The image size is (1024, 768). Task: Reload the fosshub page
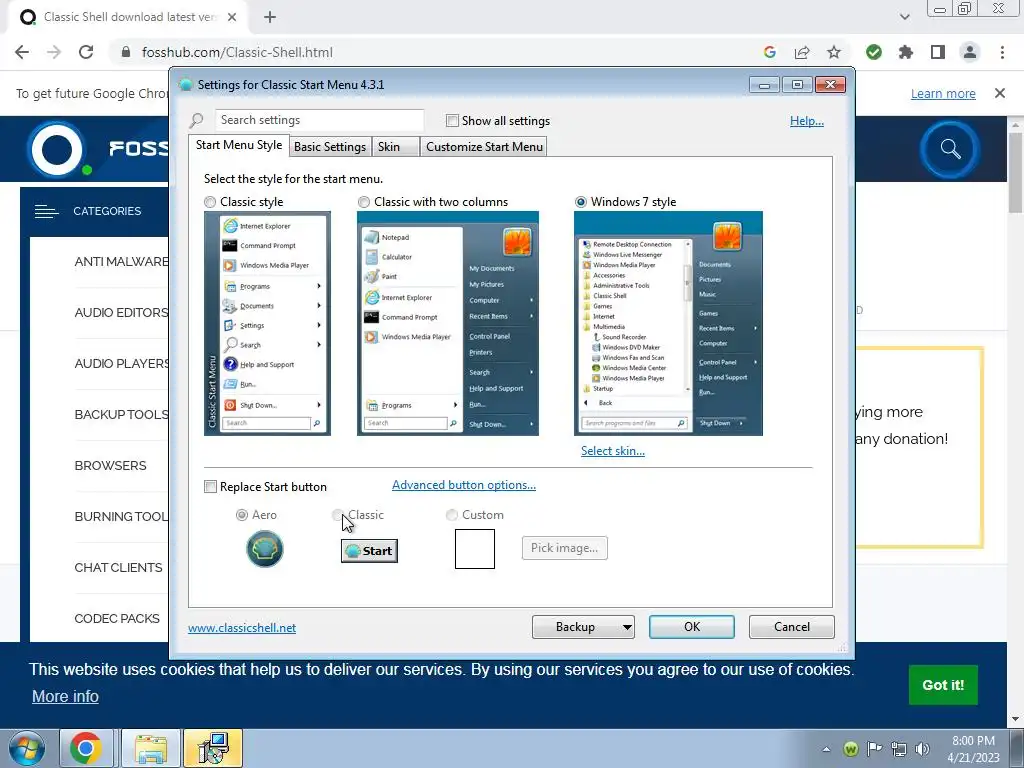(x=86, y=52)
